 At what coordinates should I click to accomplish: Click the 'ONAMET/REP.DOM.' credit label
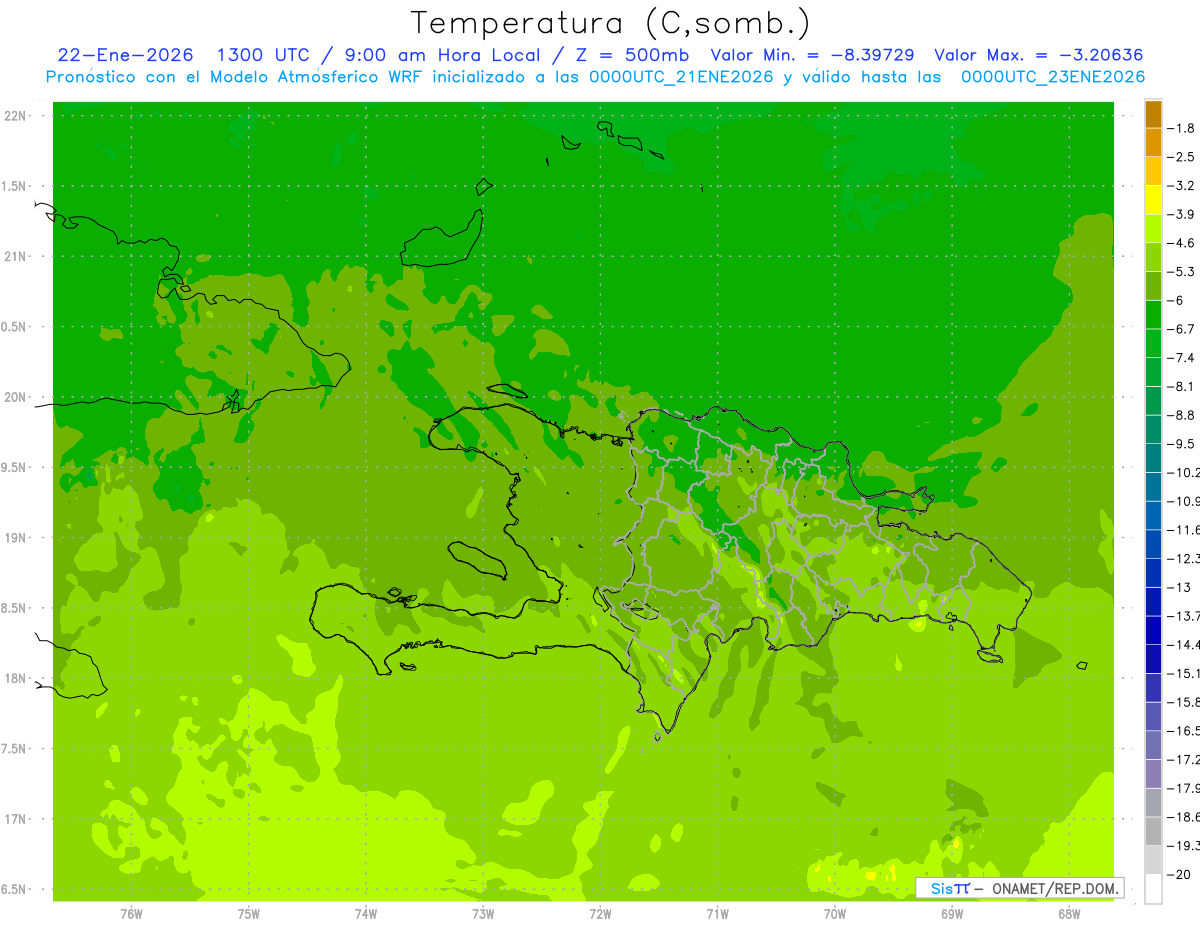(x=1055, y=888)
